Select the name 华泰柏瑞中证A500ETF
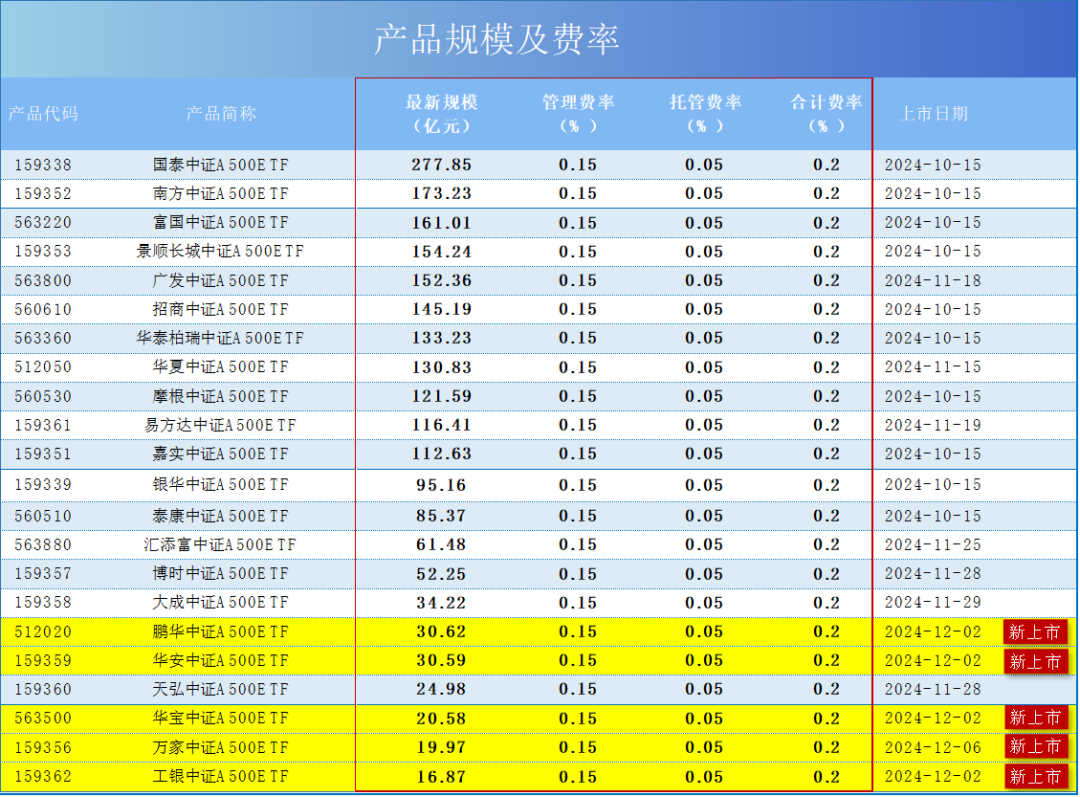This screenshot has height=797, width=1080. 220,338
